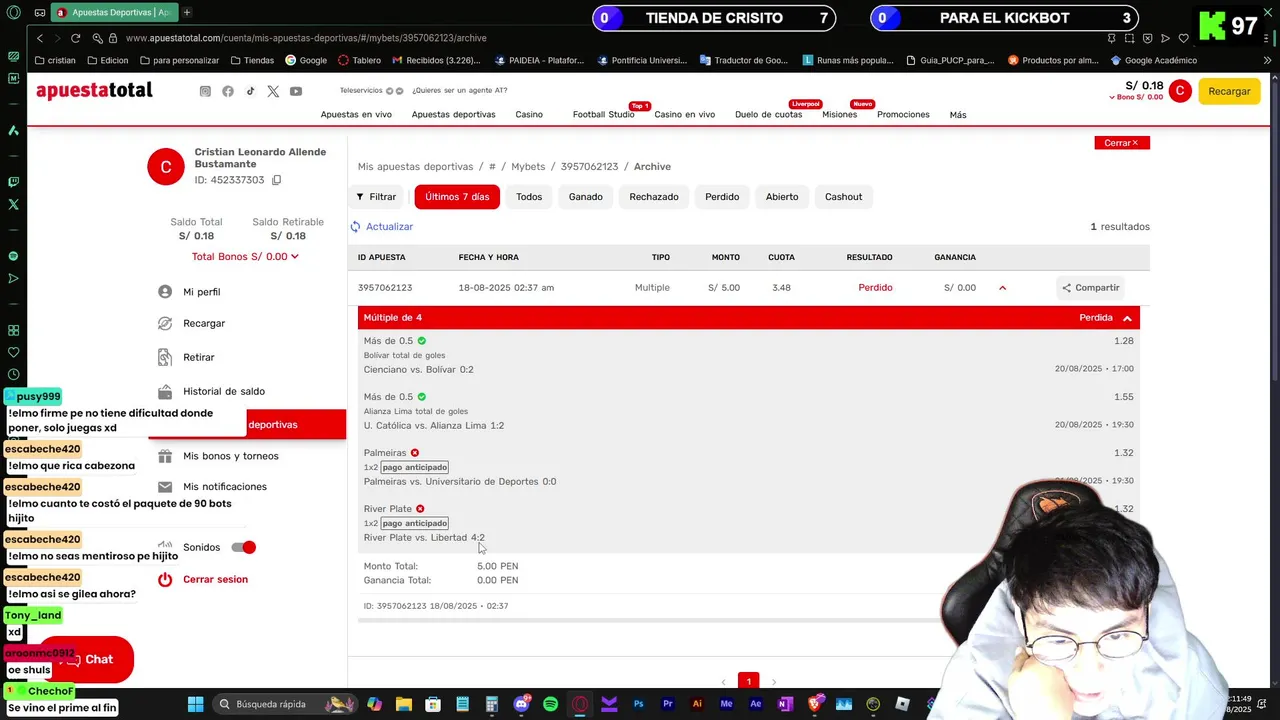Click the Opera logo menu icon
Screen dimensions: 1280x720
coord(13,13)
